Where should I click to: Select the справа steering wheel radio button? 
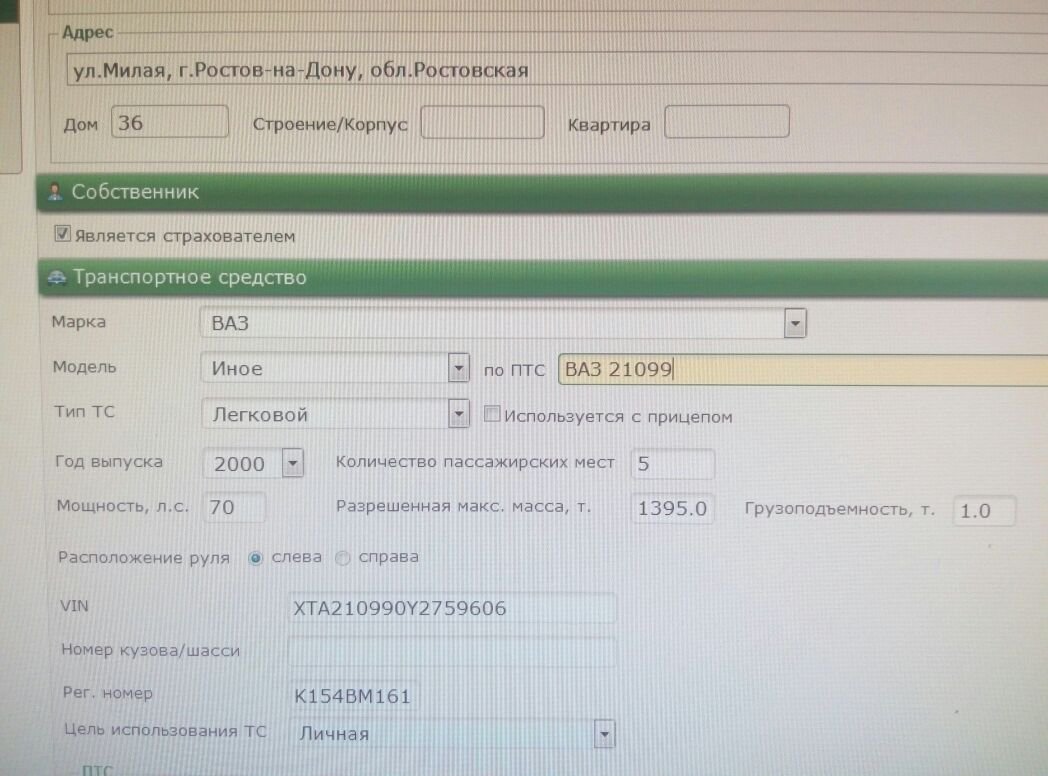pos(342,557)
